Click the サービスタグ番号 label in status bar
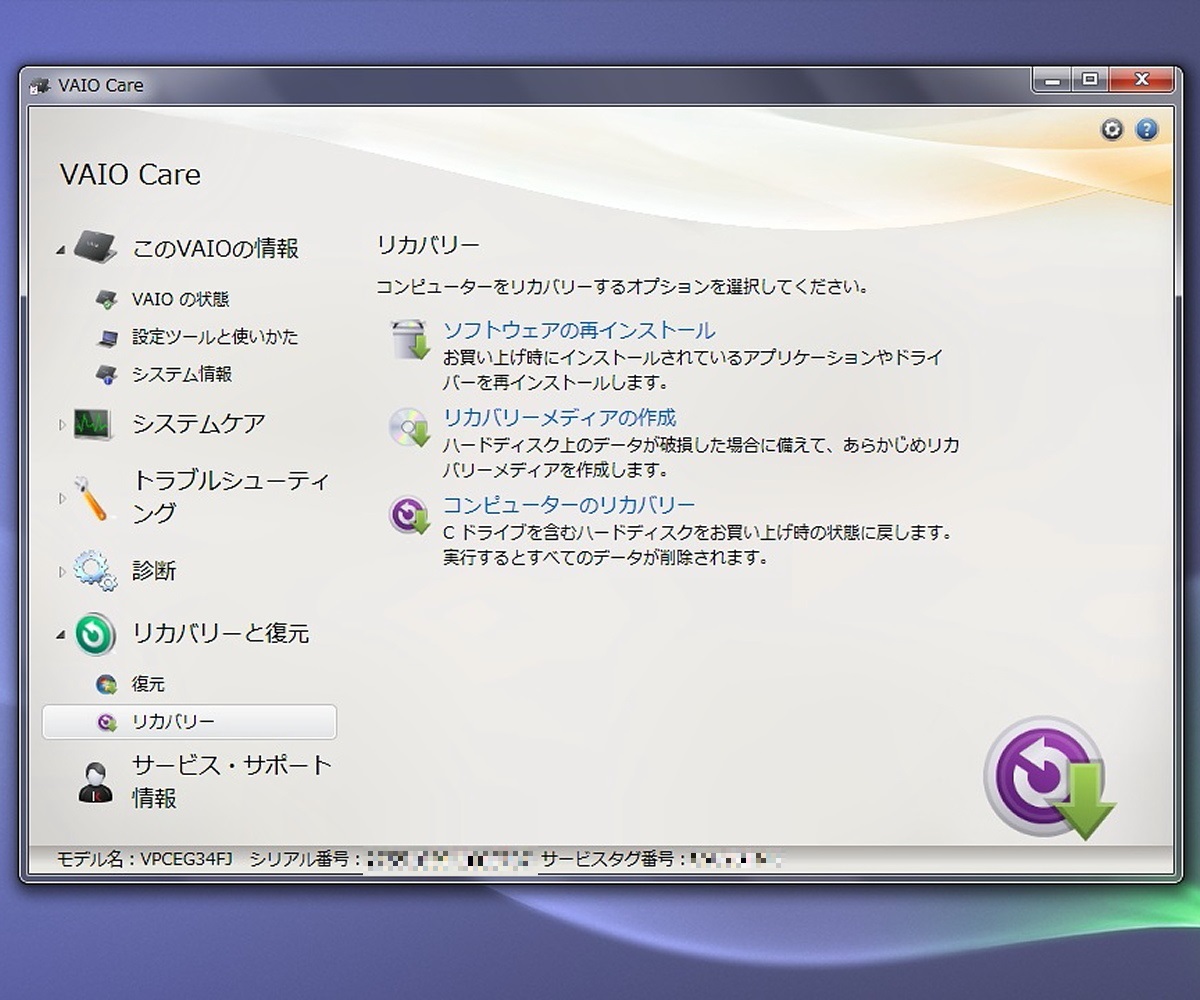1200x1000 pixels. tap(614, 859)
